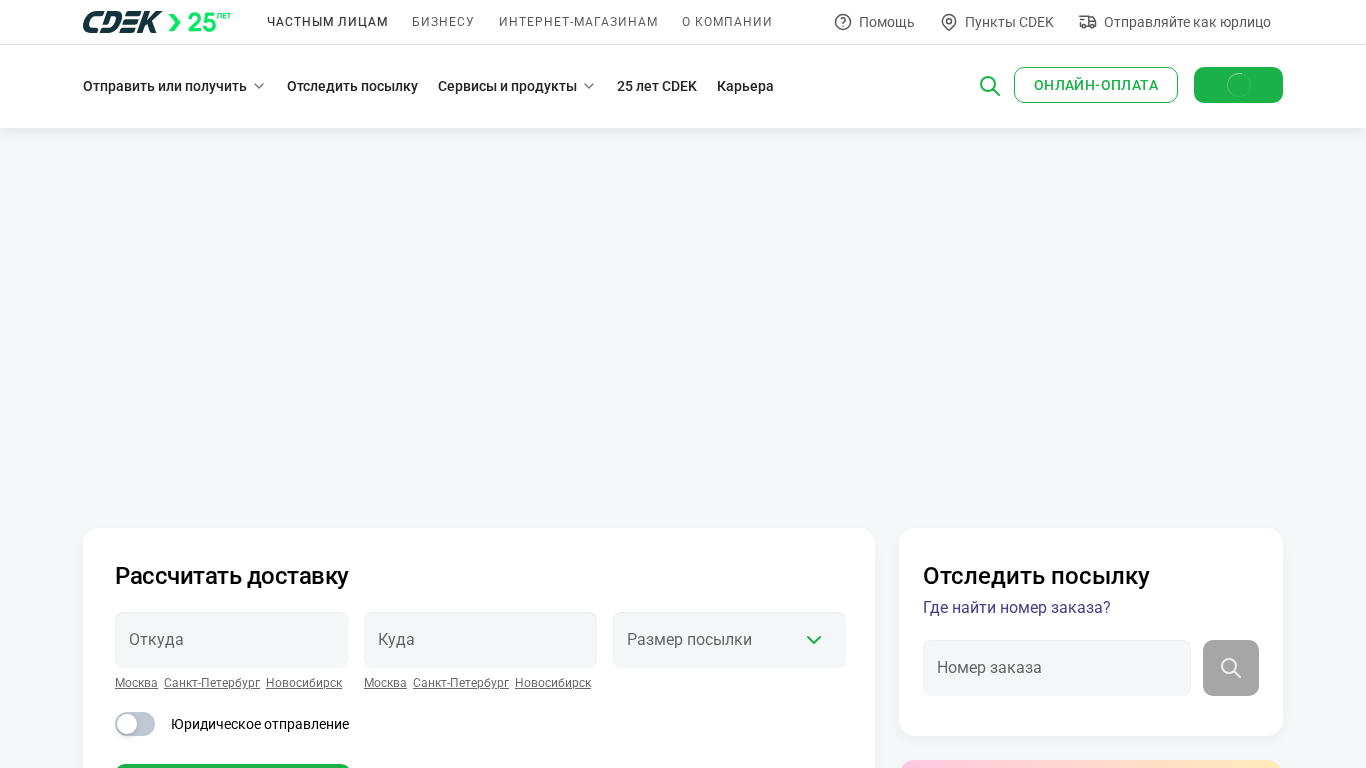Switch to the Бизнесу tab
Screen dimensions: 1366x768
click(x=443, y=22)
